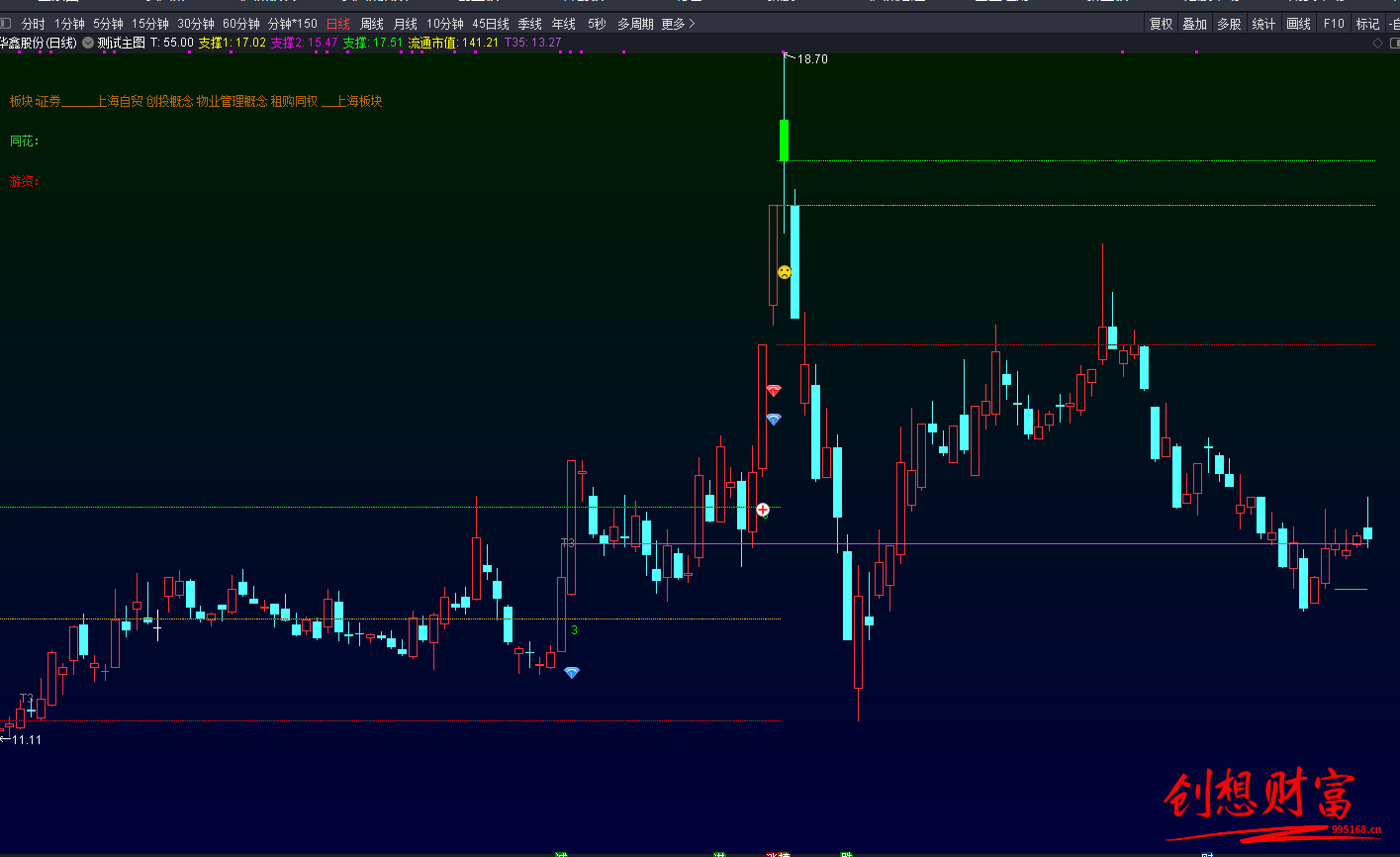Click the 复权 adjustment button
The width and height of the screenshot is (1400, 857).
point(1161,24)
